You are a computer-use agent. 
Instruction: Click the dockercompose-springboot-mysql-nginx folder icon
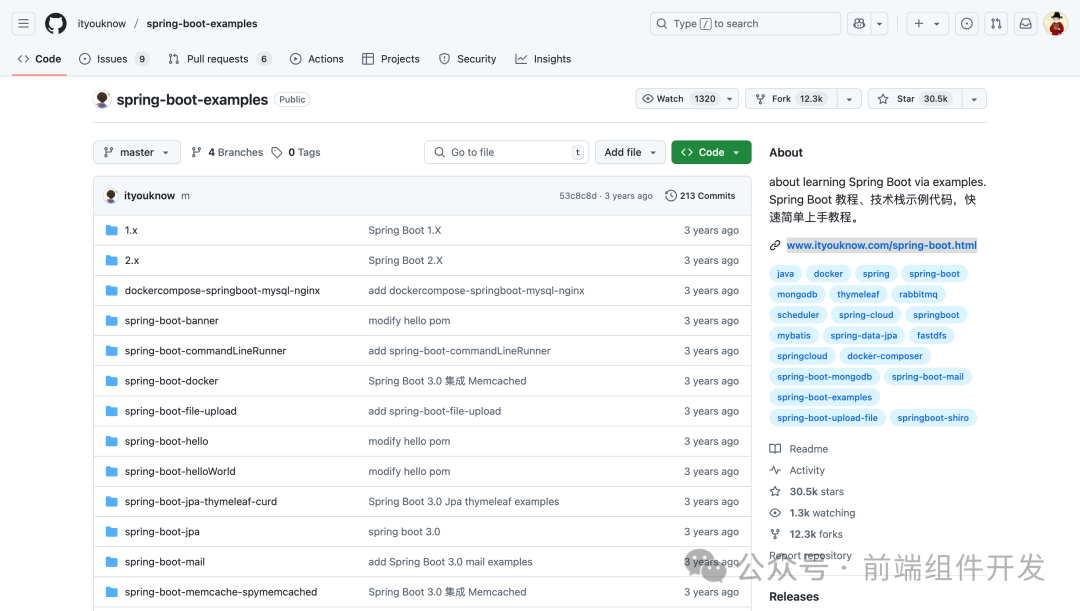point(112,291)
